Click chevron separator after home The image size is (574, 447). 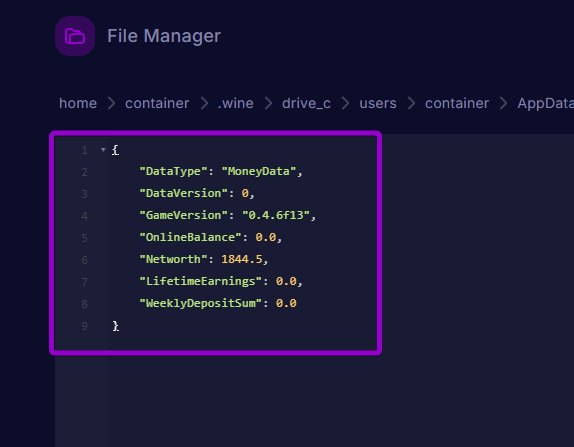pos(111,103)
